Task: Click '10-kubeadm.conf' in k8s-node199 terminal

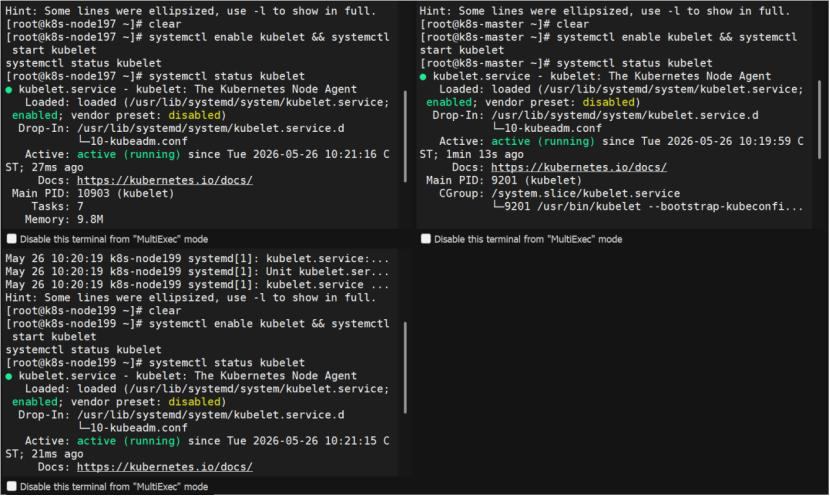Action: (x=139, y=428)
